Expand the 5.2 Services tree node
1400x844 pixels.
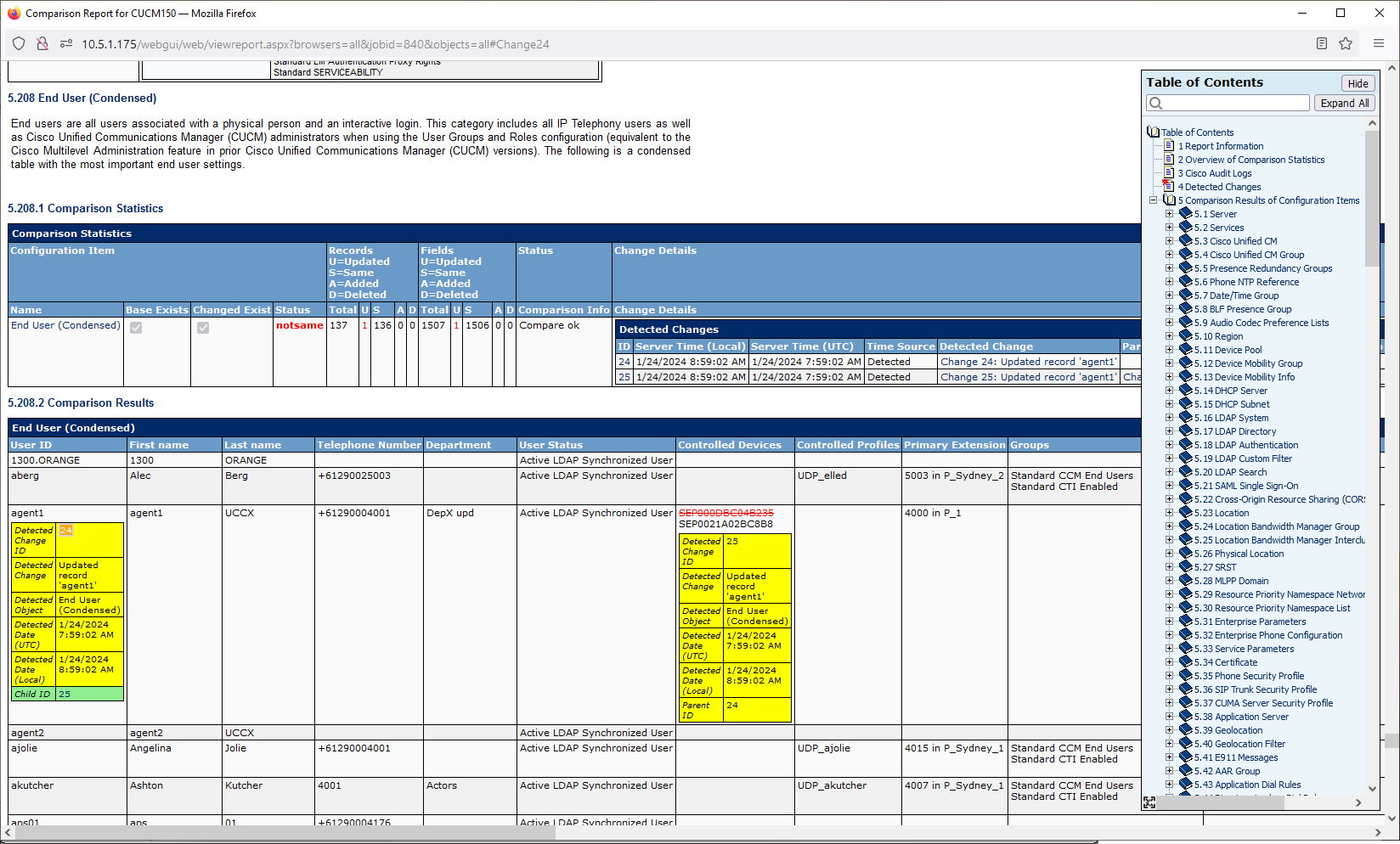tap(1169, 228)
